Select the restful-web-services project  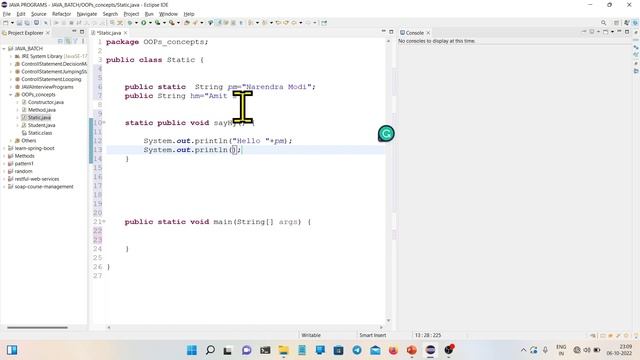pos(37,179)
